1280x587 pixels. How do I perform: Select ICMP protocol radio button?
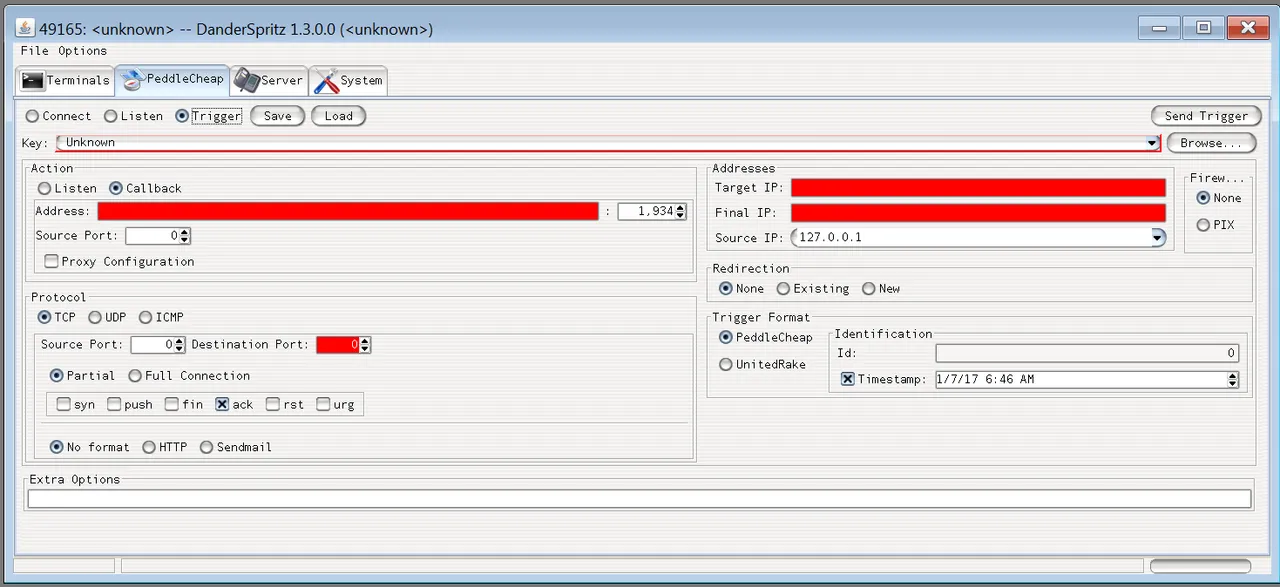point(146,317)
